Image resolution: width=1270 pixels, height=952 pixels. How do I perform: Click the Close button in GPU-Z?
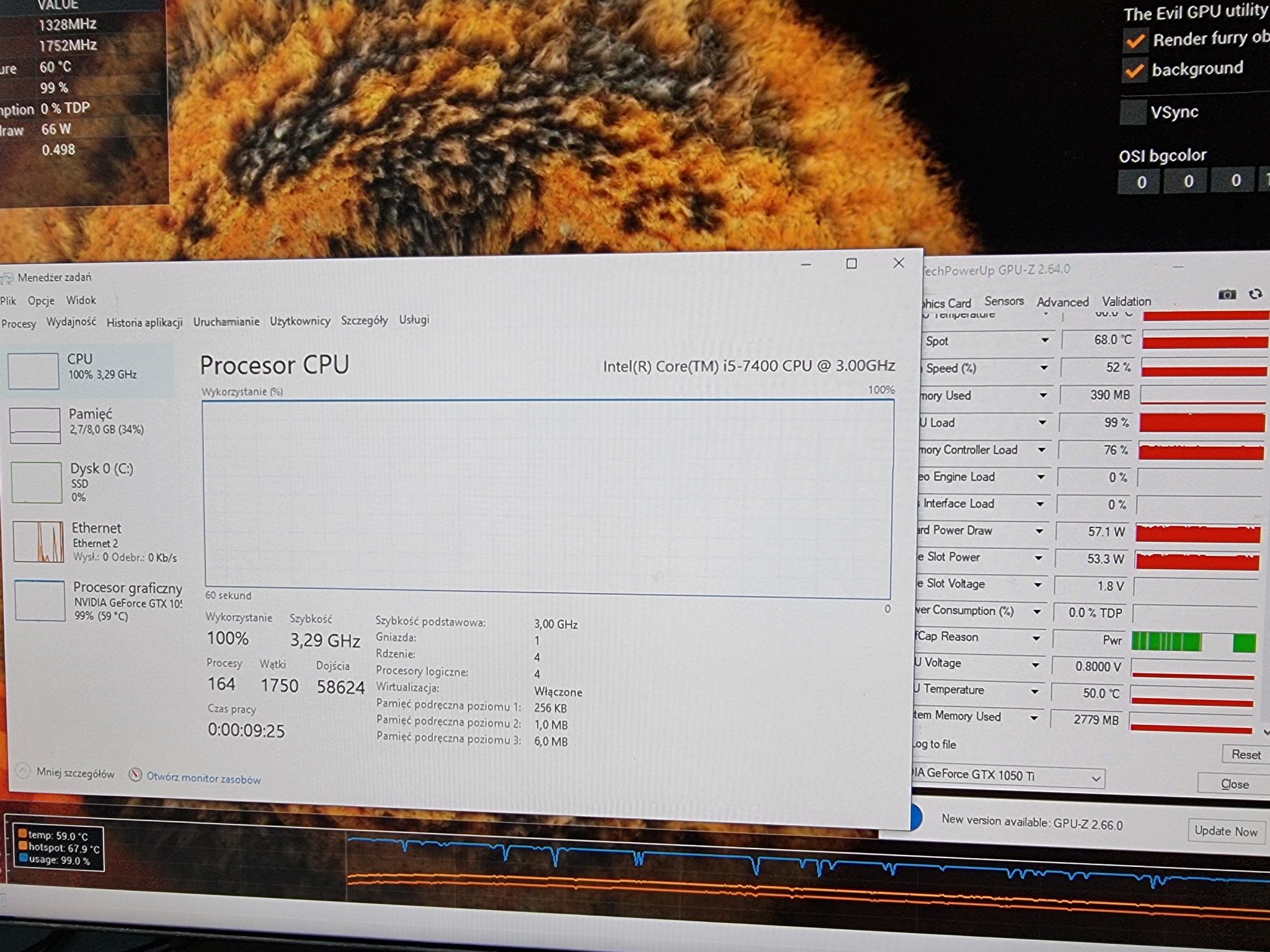pos(1234,784)
